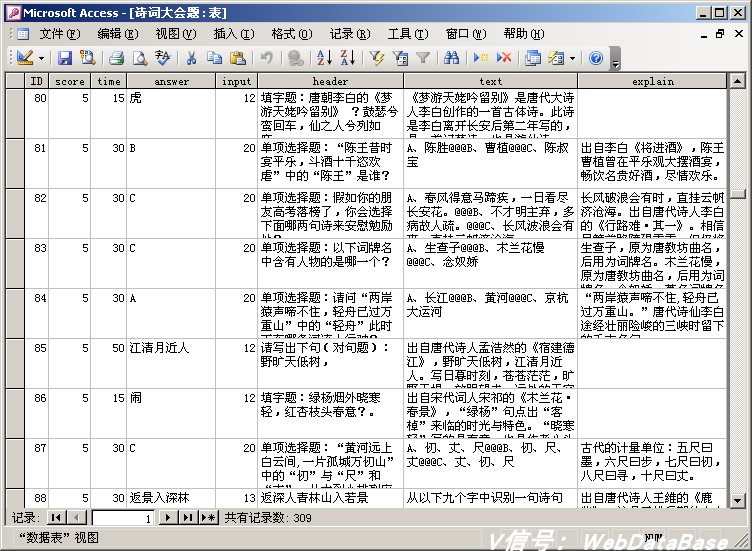
Task: Select the score column header
Action: coord(70,81)
